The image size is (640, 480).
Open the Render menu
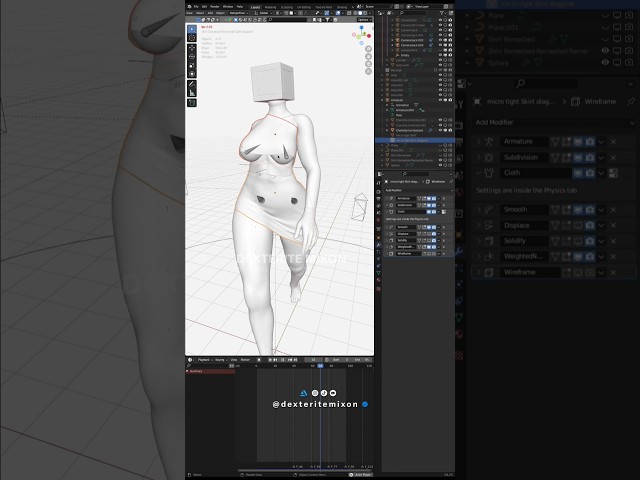(x=215, y=7)
